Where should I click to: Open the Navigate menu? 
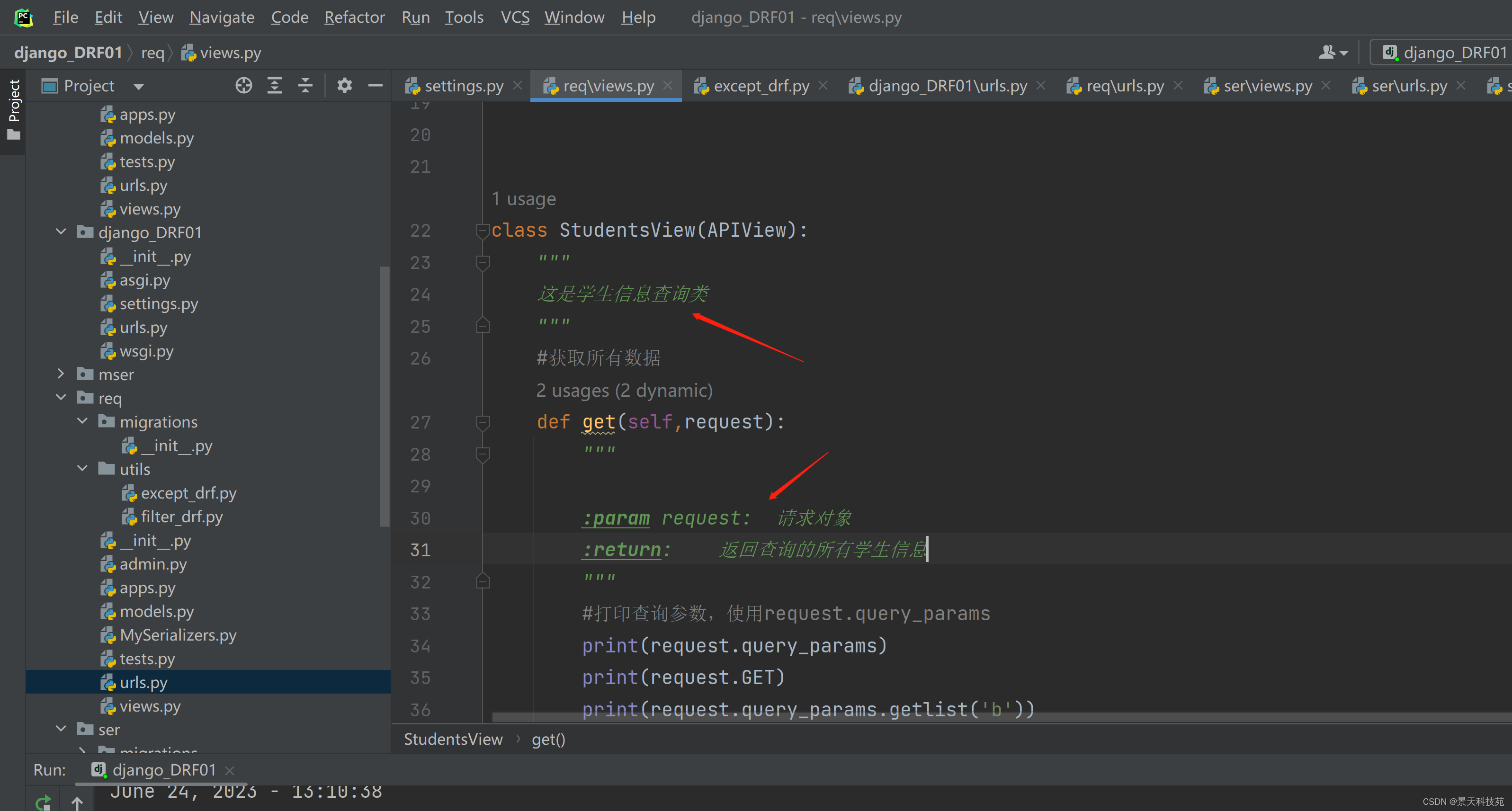[x=222, y=17]
